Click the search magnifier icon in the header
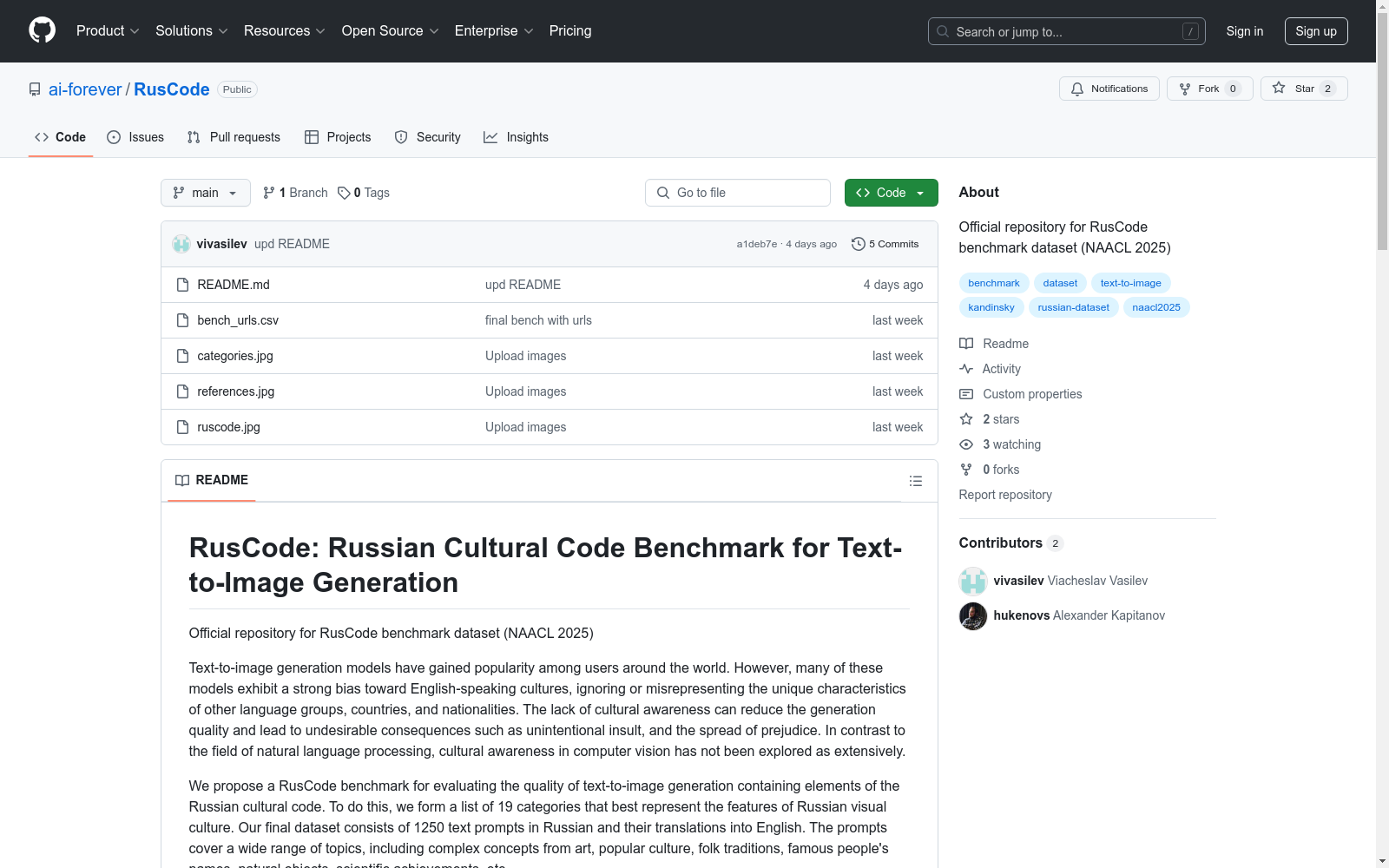Screen dimensions: 1389x868 pos(943,31)
